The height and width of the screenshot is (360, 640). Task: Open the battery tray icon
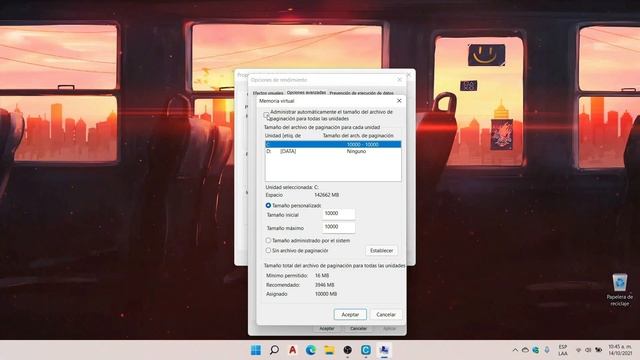[598, 350]
